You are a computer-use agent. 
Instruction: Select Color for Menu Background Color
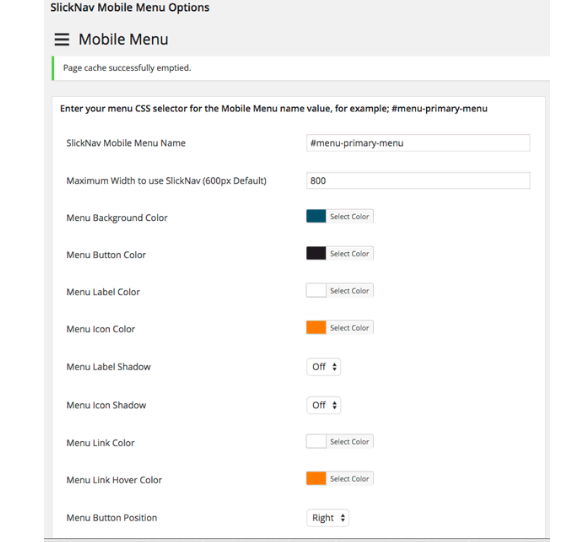[350, 216]
